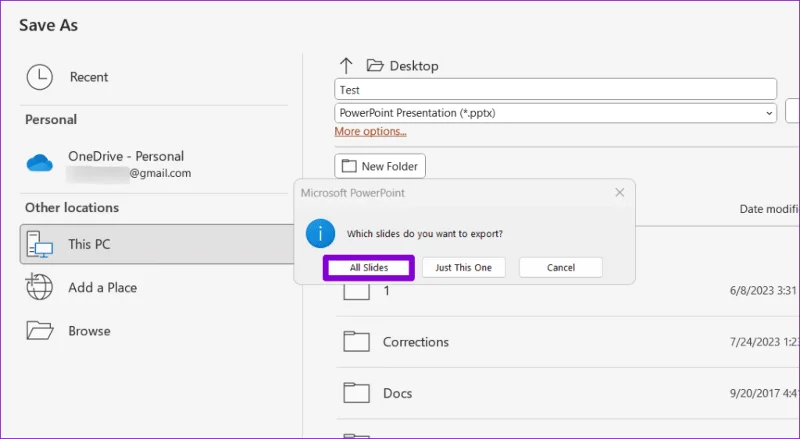Click the Recent clock icon

pyautogui.click(x=40, y=77)
